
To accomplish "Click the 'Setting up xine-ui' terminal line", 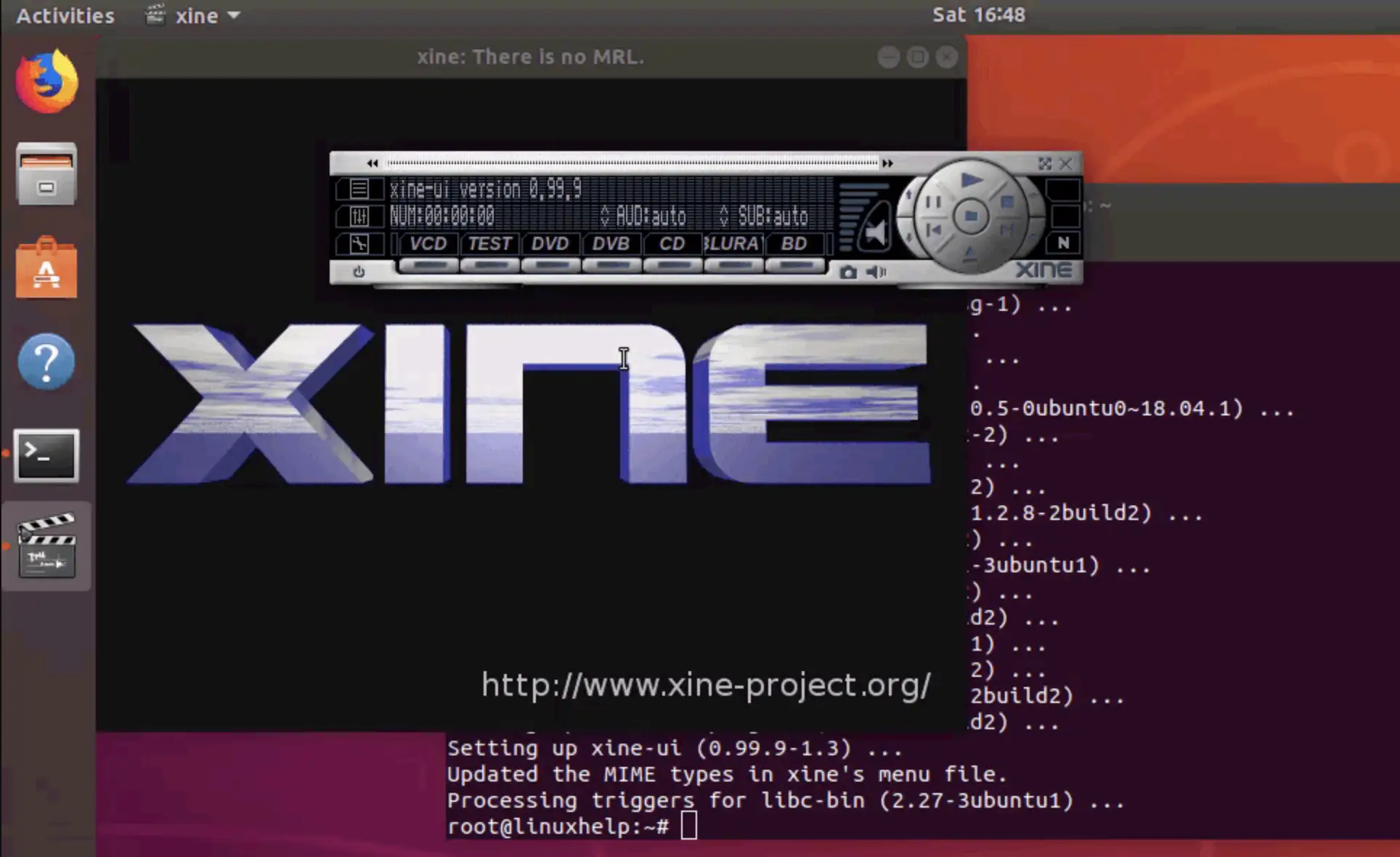I will point(675,748).
